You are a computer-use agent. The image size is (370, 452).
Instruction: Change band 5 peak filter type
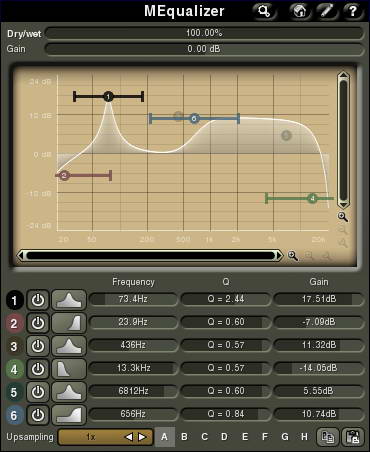point(69,392)
